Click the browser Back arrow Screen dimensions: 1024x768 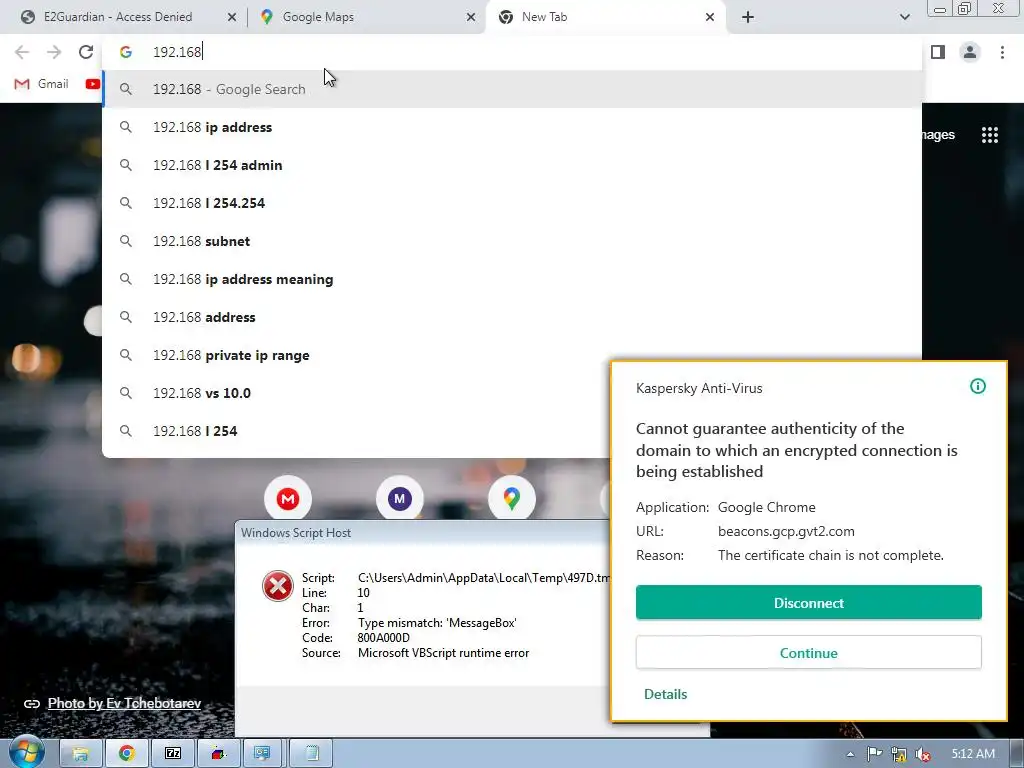pyautogui.click(x=22, y=52)
